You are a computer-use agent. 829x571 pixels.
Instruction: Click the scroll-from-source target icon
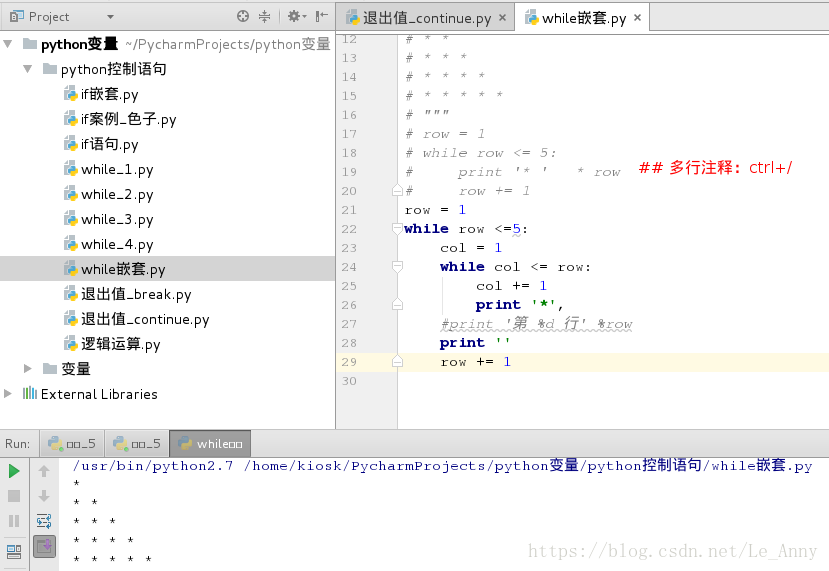click(243, 16)
